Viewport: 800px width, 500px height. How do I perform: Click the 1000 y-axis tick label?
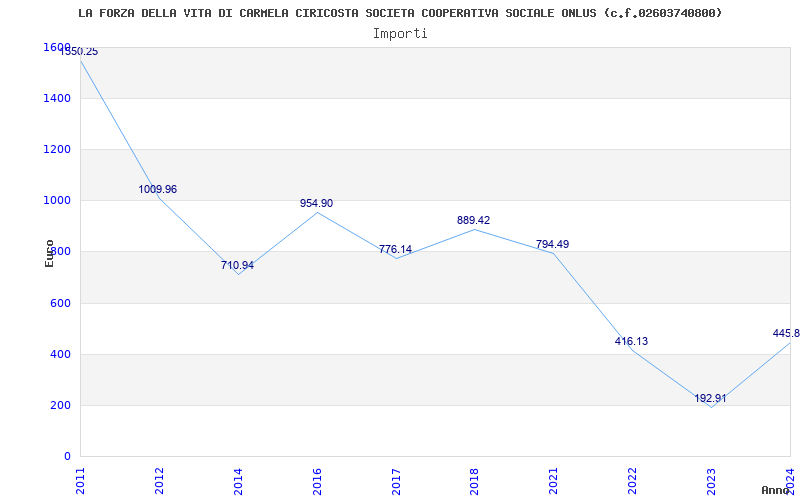pyautogui.click(x=55, y=201)
